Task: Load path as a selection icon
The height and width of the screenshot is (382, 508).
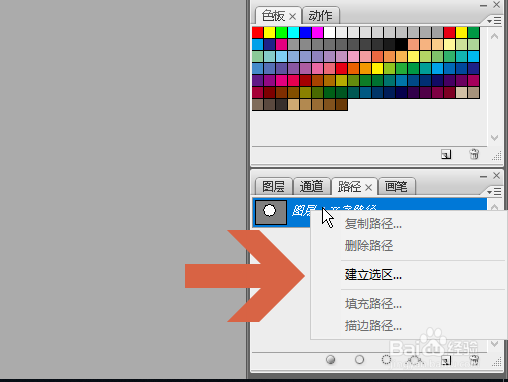Action: click(x=386, y=360)
